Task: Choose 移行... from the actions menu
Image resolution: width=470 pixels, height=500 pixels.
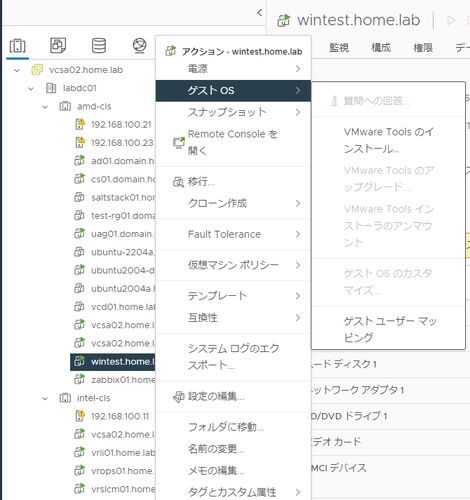Action: [x=233, y=182]
